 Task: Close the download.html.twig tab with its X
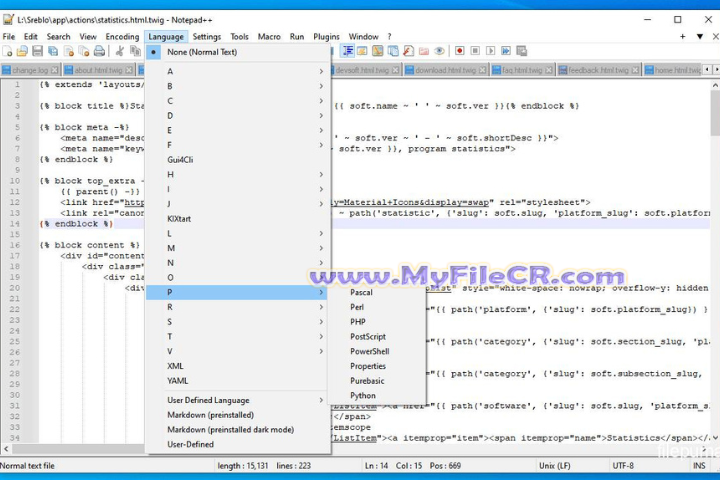coord(482,70)
